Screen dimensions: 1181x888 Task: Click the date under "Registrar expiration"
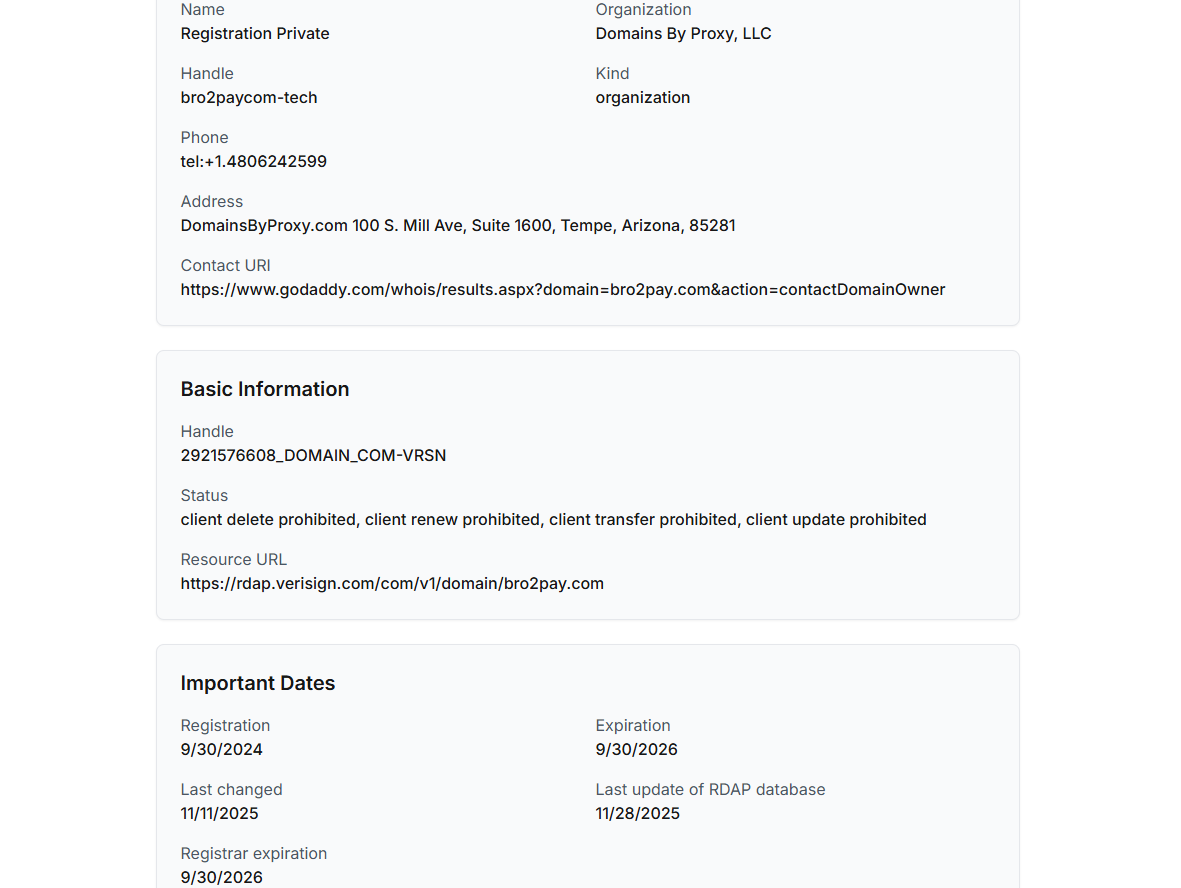tap(222, 878)
